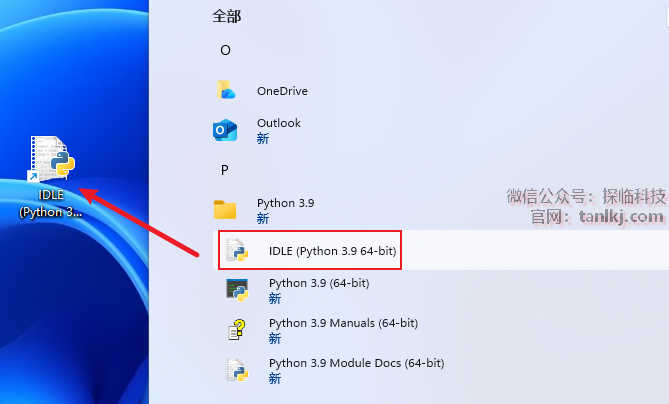669x404 pixels.
Task: Select the OneDrive entry label
Action: pyautogui.click(x=282, y=91)
